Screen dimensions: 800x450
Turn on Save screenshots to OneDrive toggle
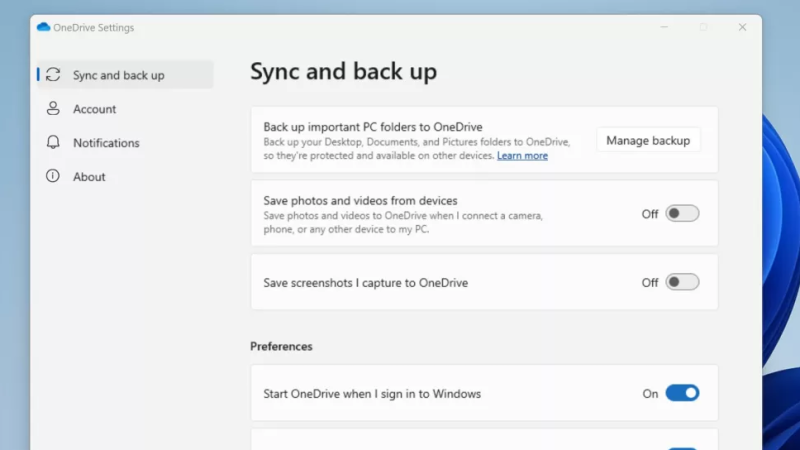pos(682,282)
